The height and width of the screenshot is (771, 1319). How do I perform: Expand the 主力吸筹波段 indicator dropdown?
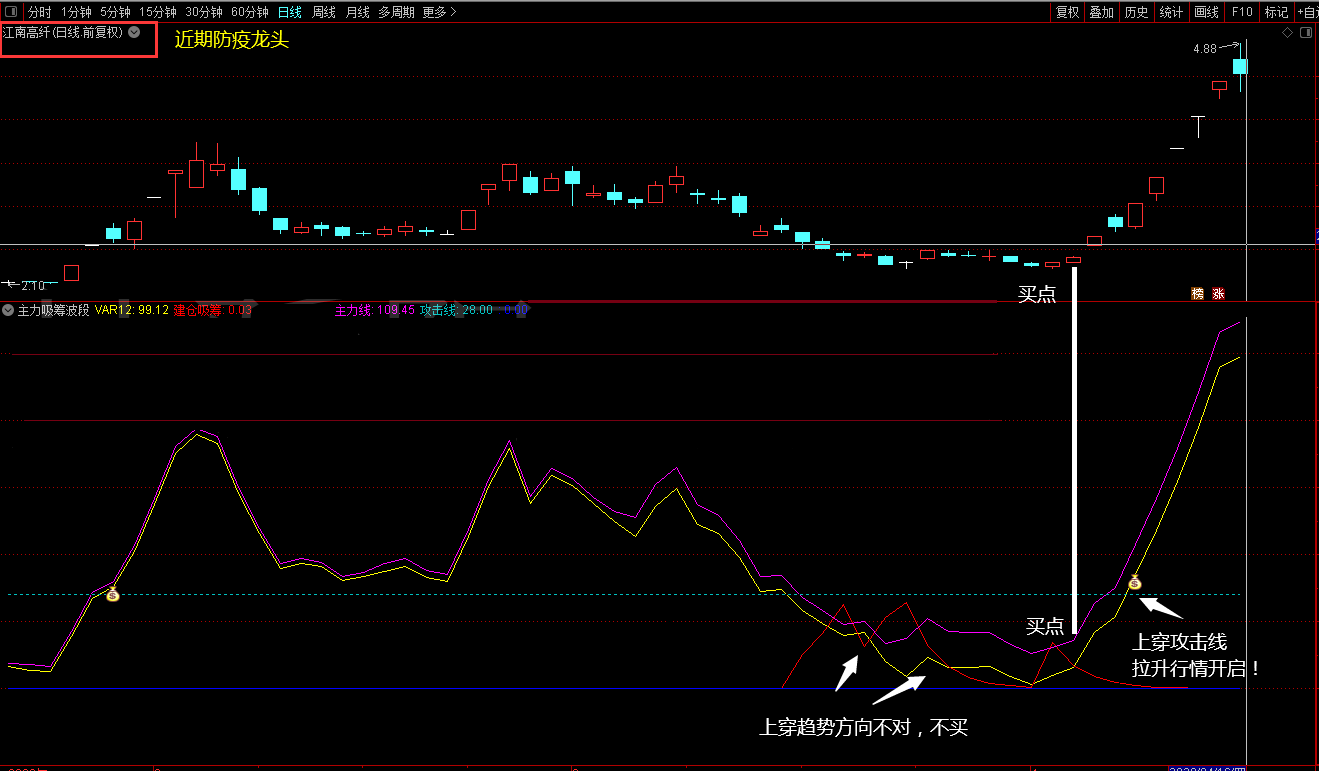[8, 310]
